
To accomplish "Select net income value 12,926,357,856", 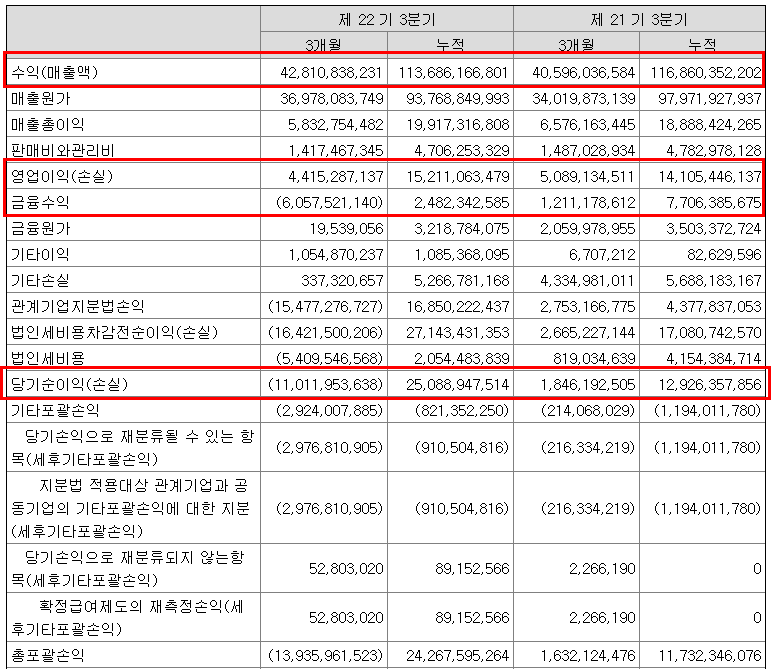I will tap(710, 384).
